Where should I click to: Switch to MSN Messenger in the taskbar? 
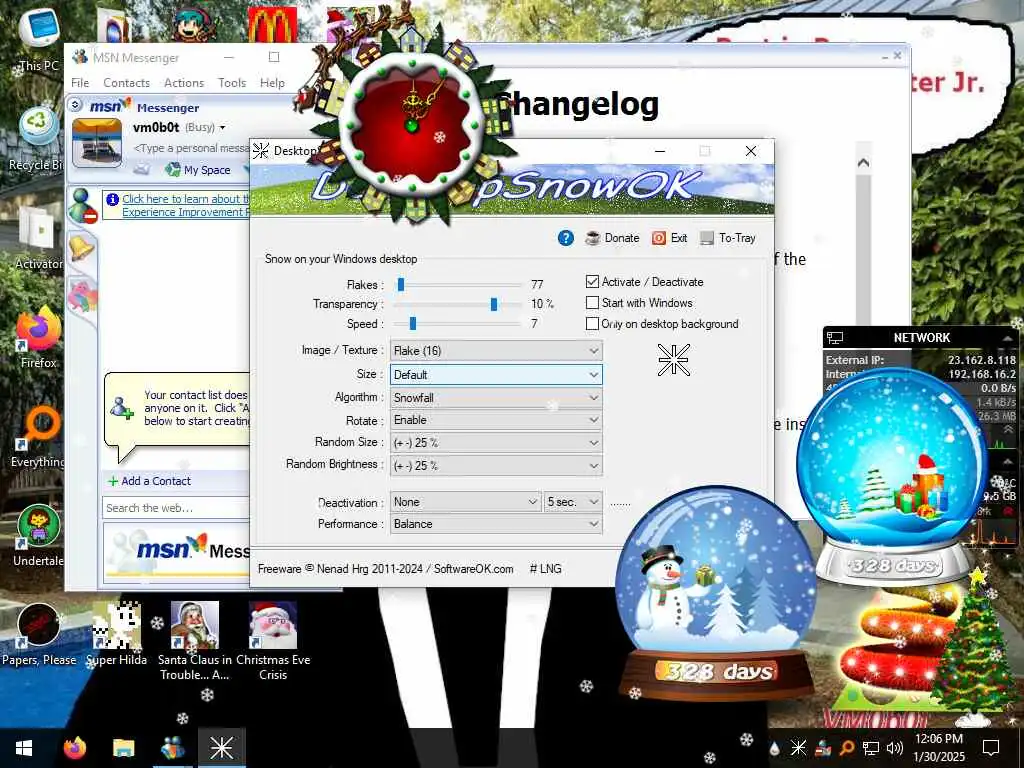[172, 748]
